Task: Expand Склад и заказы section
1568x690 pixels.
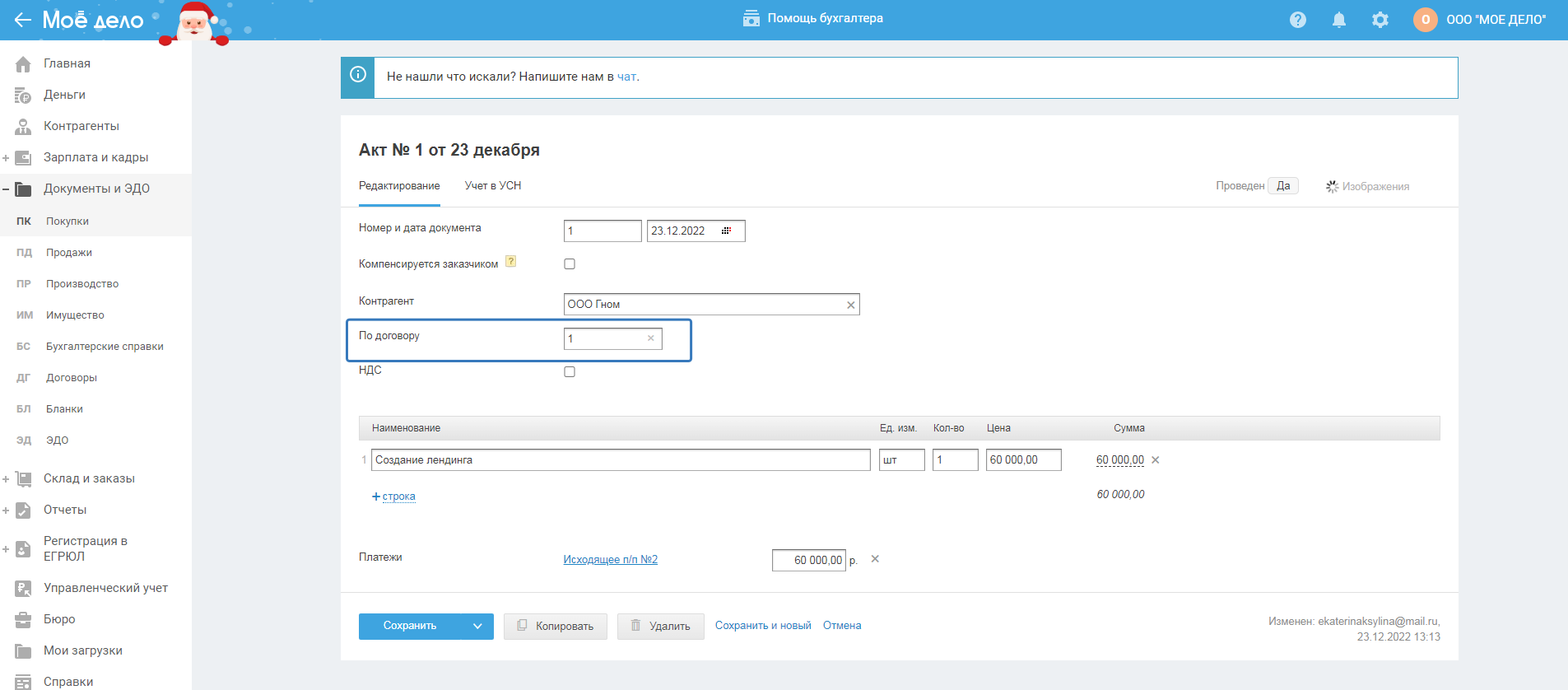Action: [x=6, y=478]
